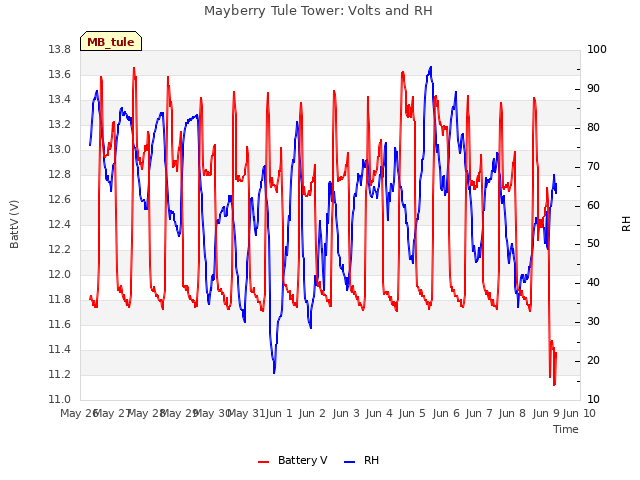Click the 11.6 voltage tick label
Screen dimensions: 640x480
click(60, 324)
